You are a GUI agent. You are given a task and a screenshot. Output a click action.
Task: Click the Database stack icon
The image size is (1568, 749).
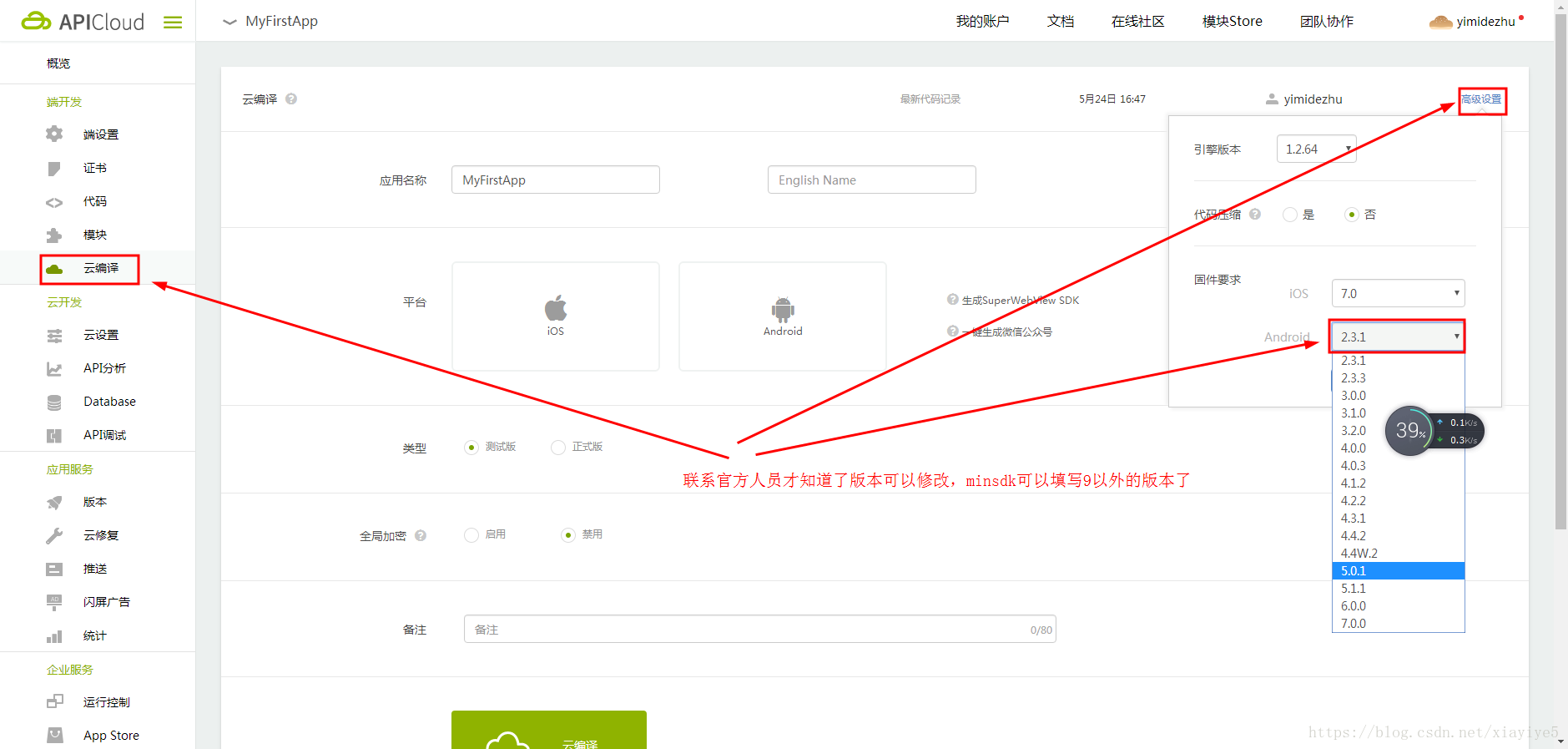point(54,402)
